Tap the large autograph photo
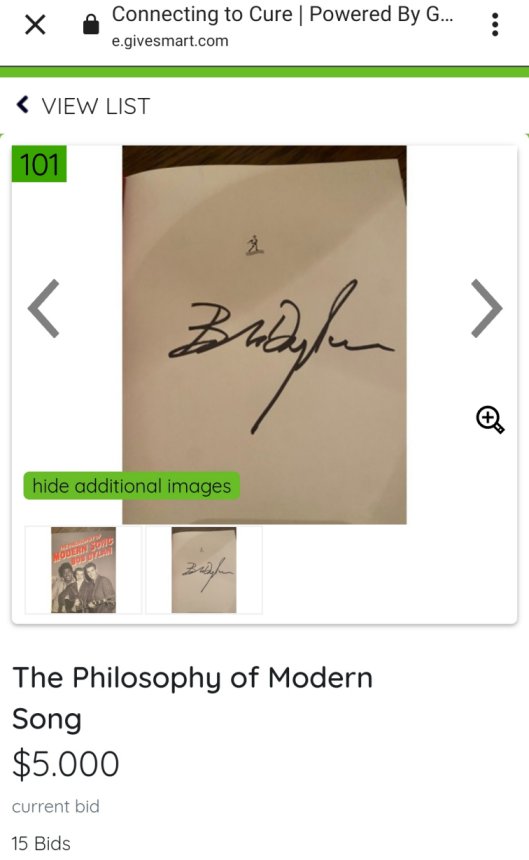This screenshot has height=860, width=529. (x=264, y=335)
